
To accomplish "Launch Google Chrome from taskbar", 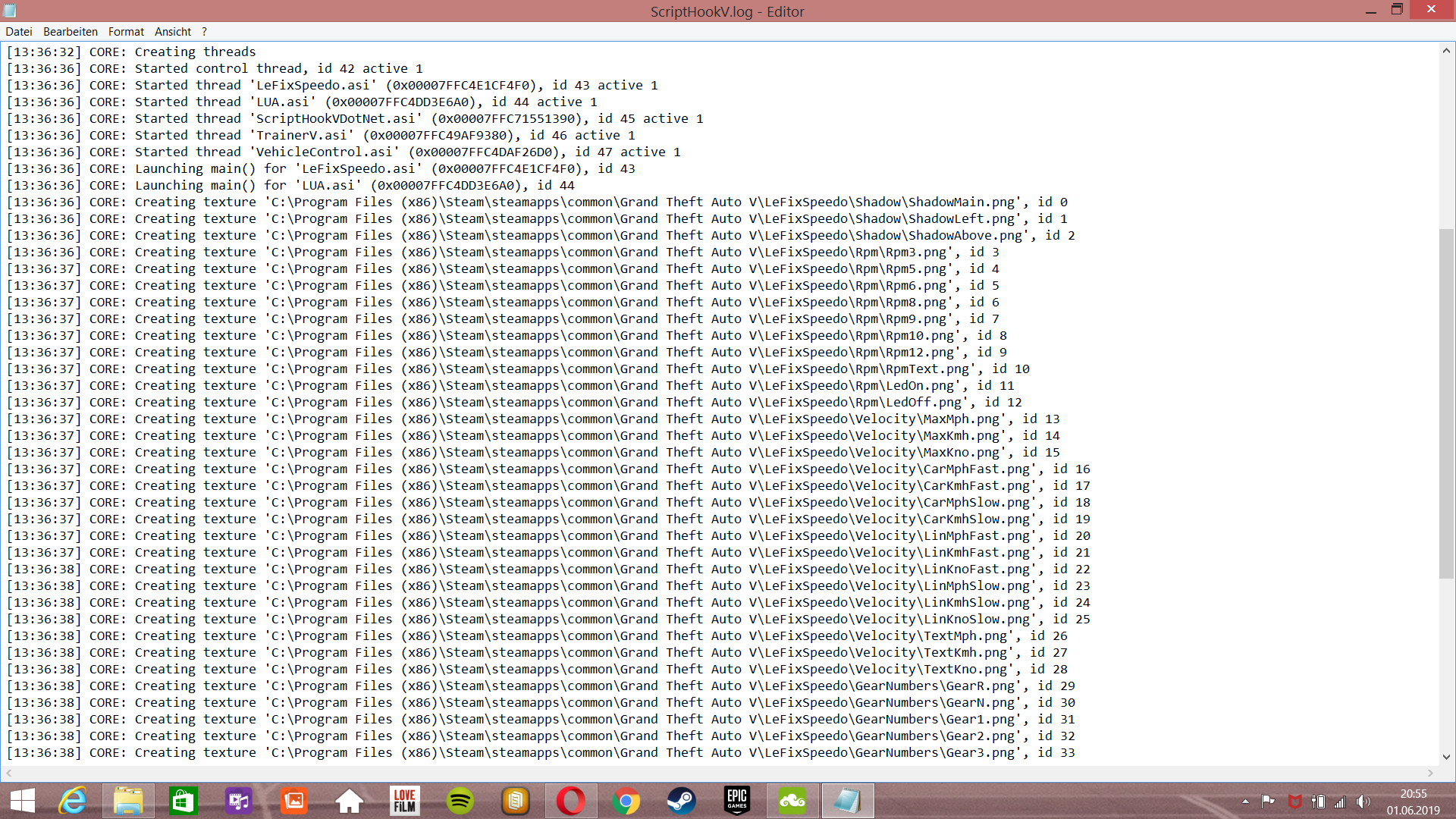I will click(x=626, y=801).
